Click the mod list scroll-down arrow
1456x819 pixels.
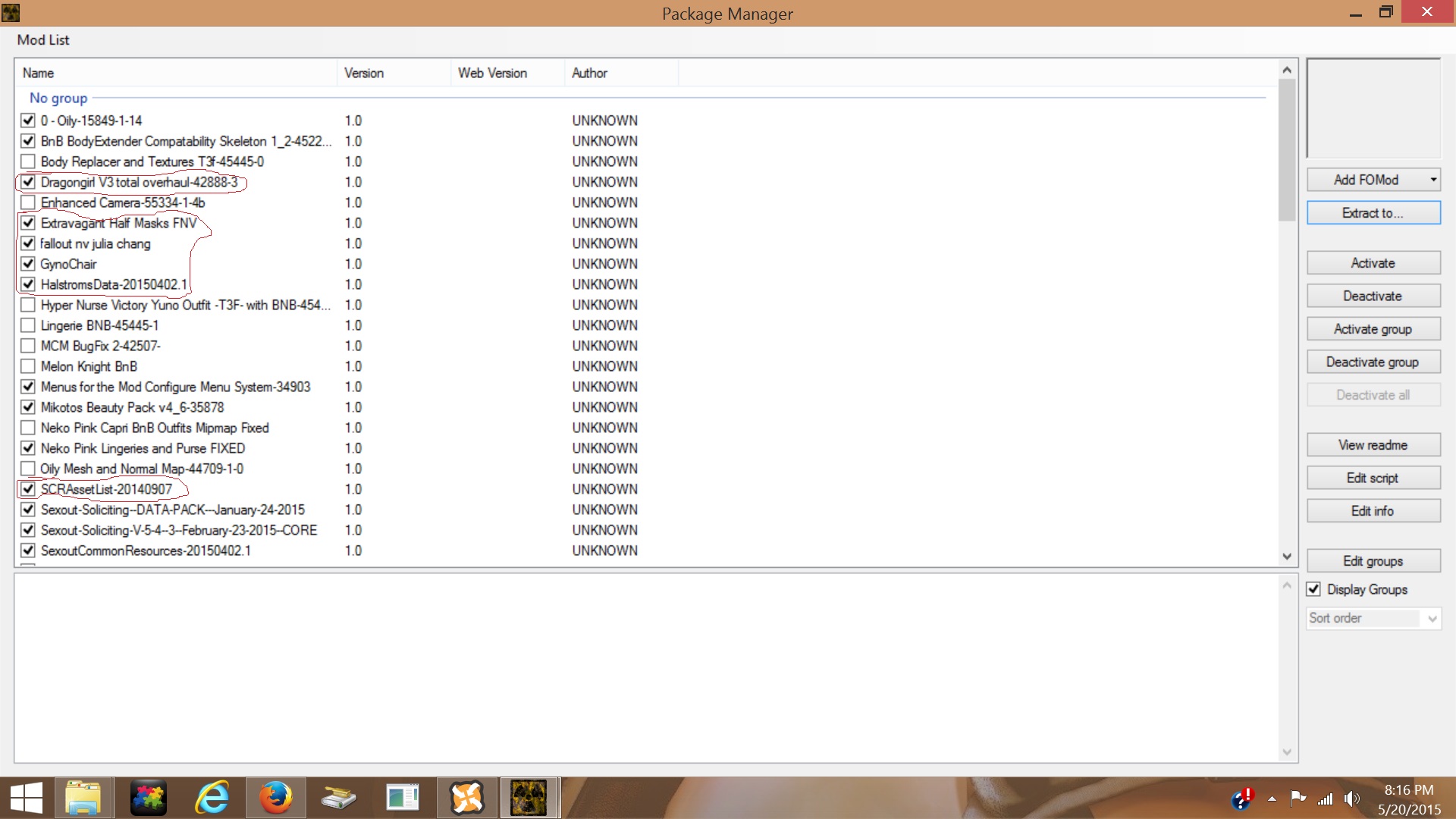click(1287, 557)
